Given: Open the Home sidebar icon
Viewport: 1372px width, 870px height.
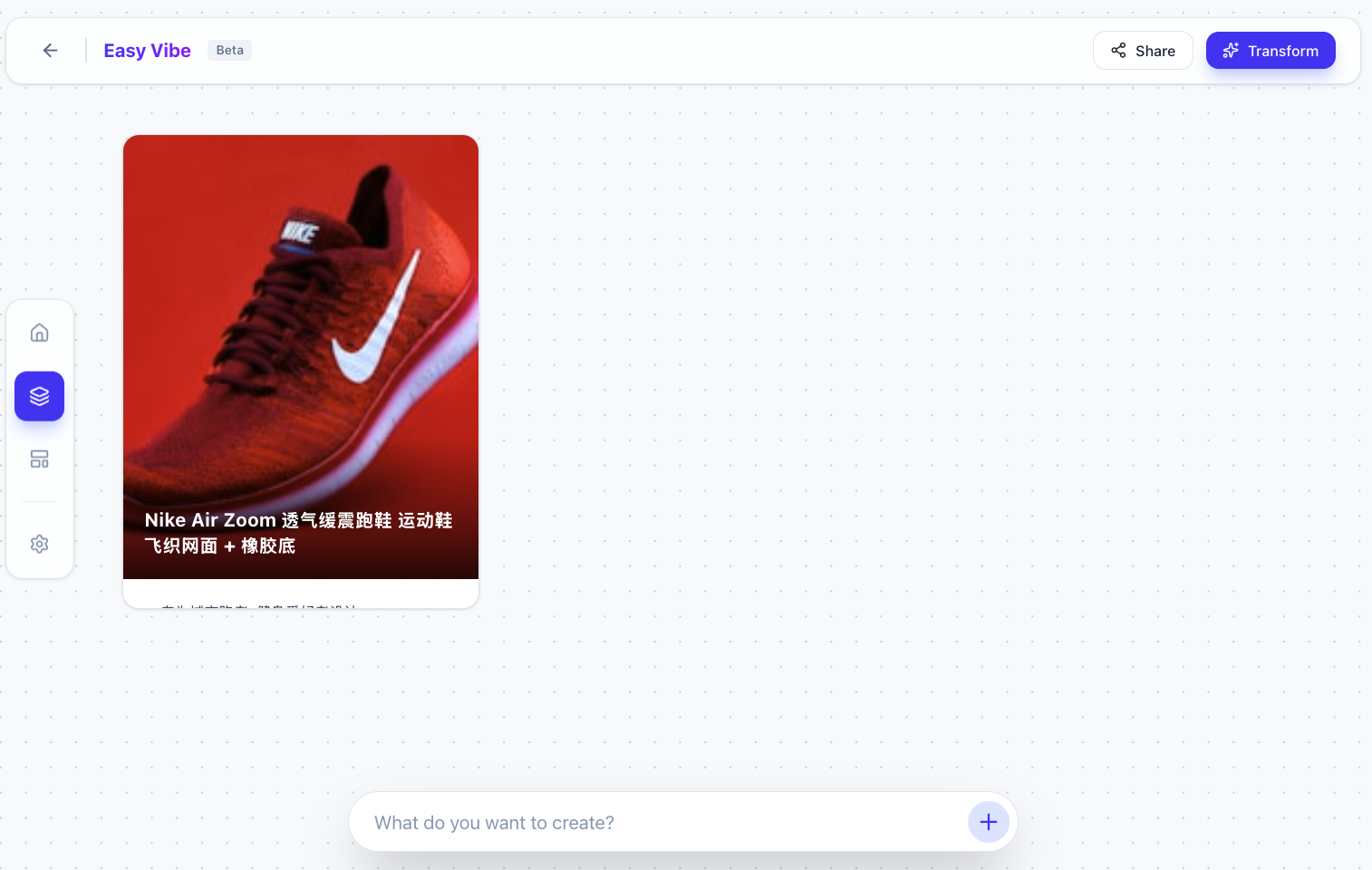Looking at the screenshot, I should [x=39, y=333].
